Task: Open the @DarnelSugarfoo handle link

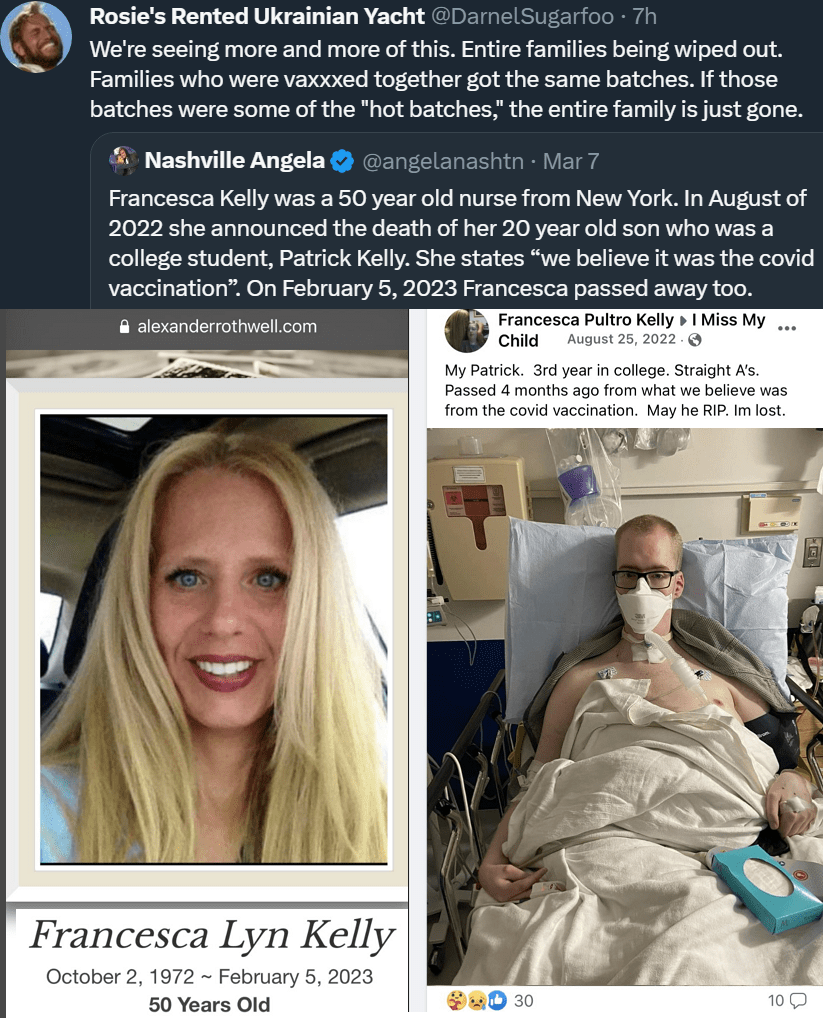Action: 522,16
